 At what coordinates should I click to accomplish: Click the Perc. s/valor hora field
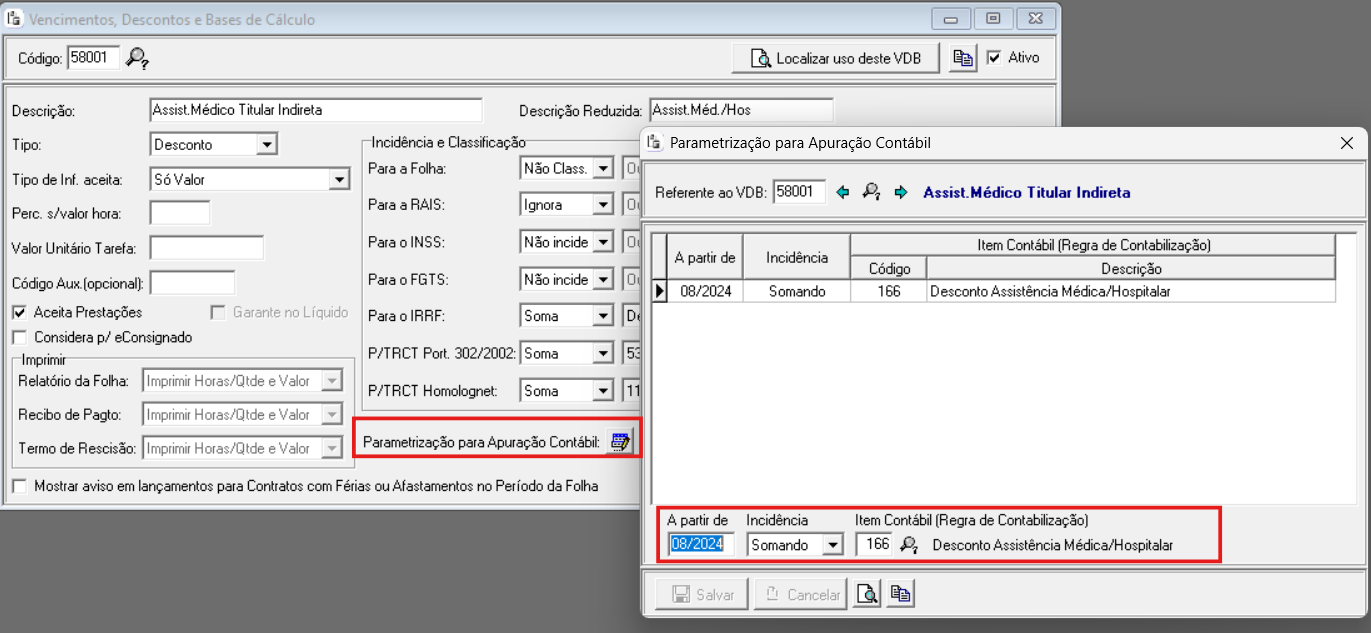coord(180,212)
